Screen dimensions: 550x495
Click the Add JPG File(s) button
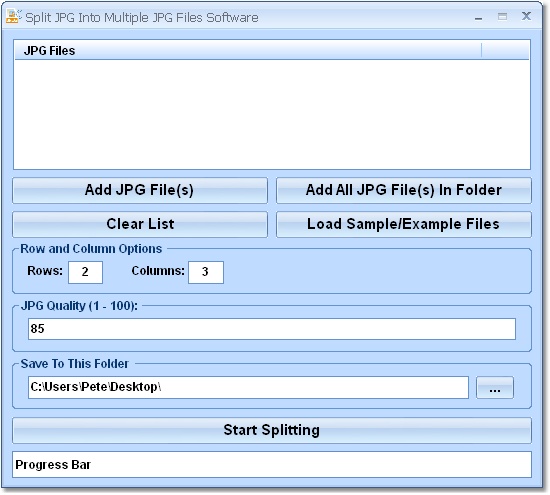tap(140, 190)
